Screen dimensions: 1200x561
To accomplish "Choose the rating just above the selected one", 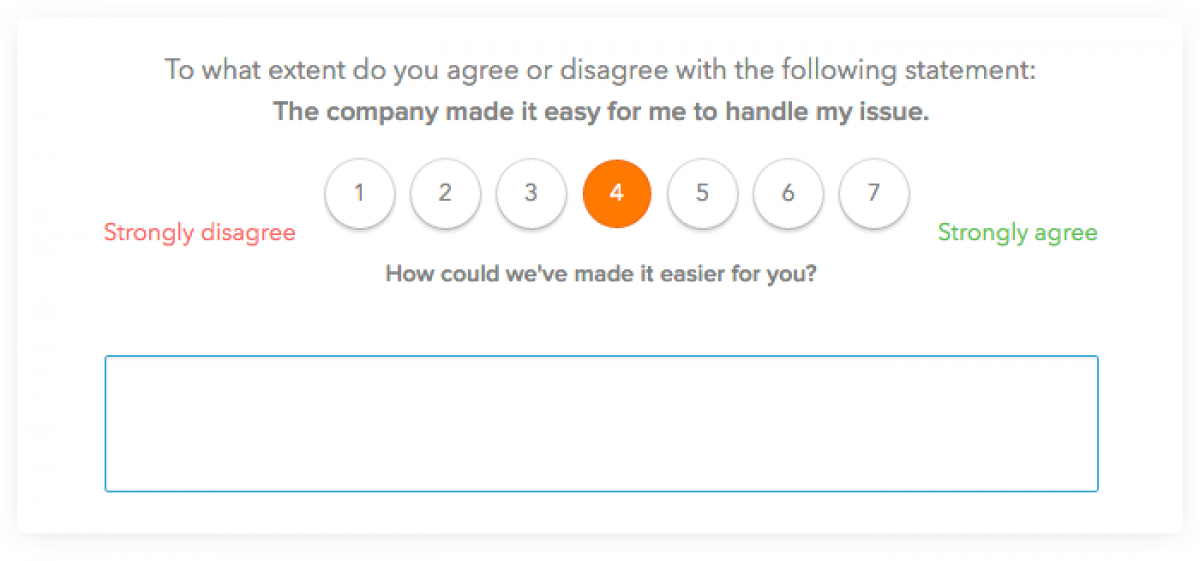I will point(702,193).
